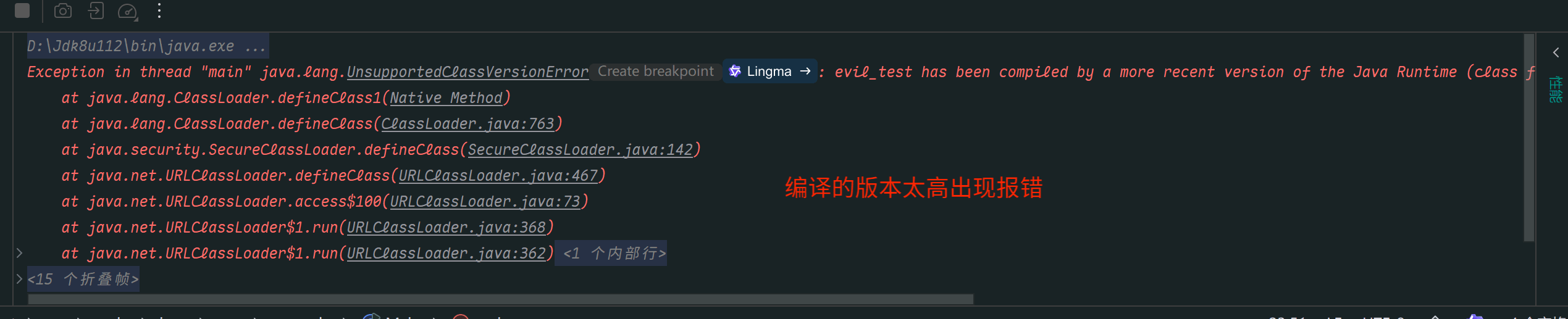Open URLClassLoader.java:467 link
Screen dimensions: 1568x319
(498, 176)
